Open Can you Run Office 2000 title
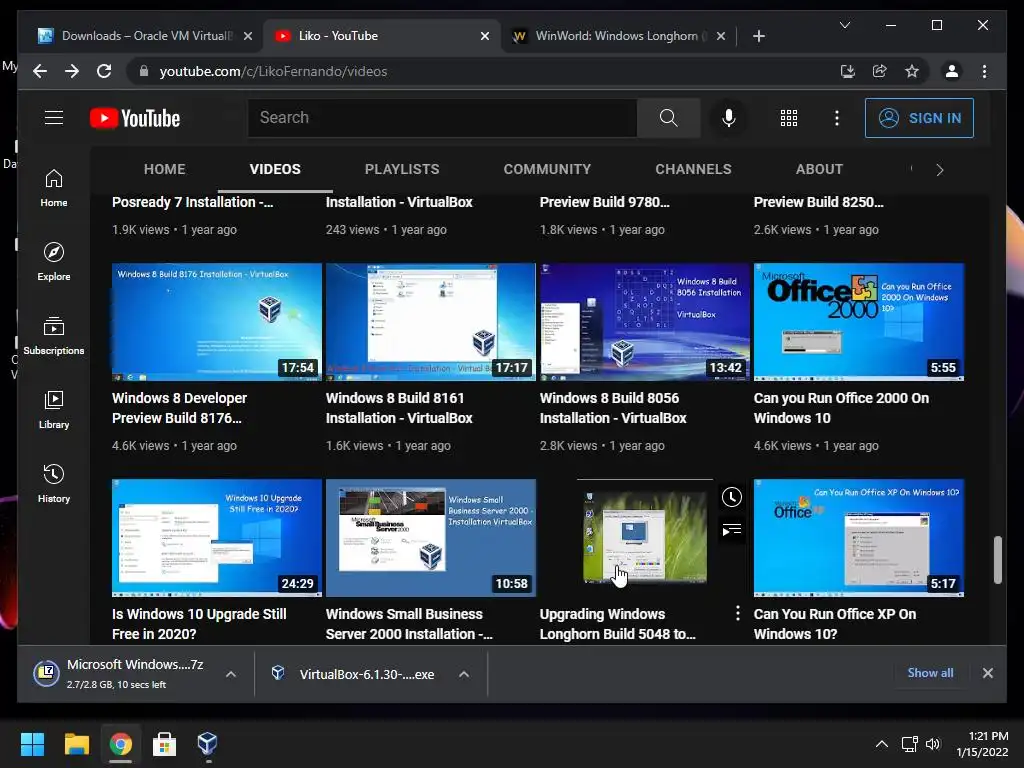Viewport: 1024px width, 768px height. (x=841, y=408)
